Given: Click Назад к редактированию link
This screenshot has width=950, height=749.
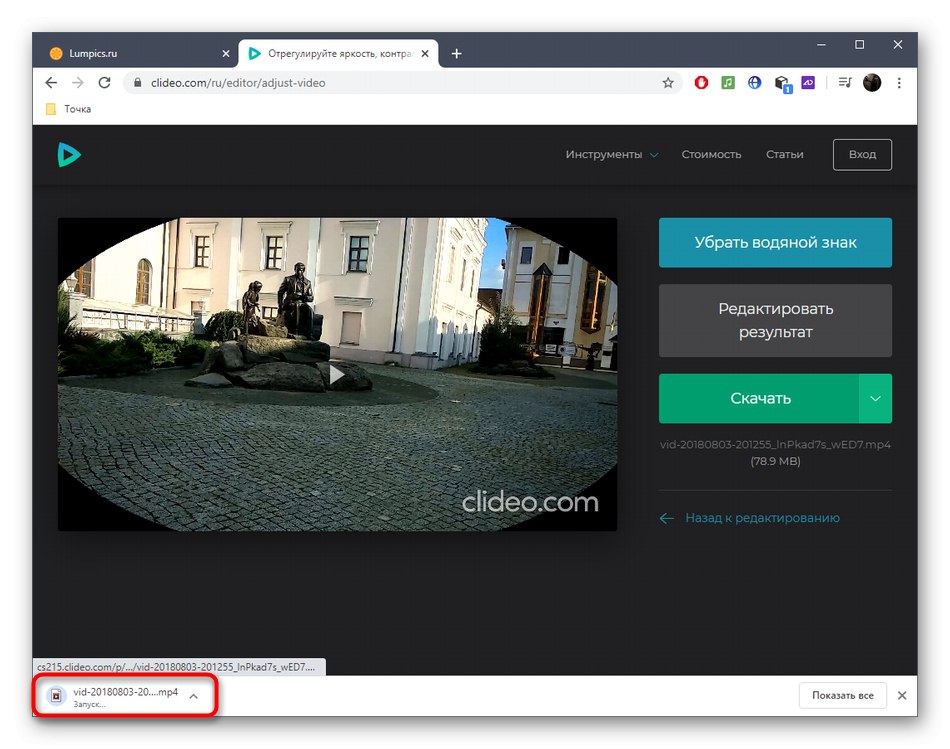Looking at the screenshot, I should coord(750,518).
